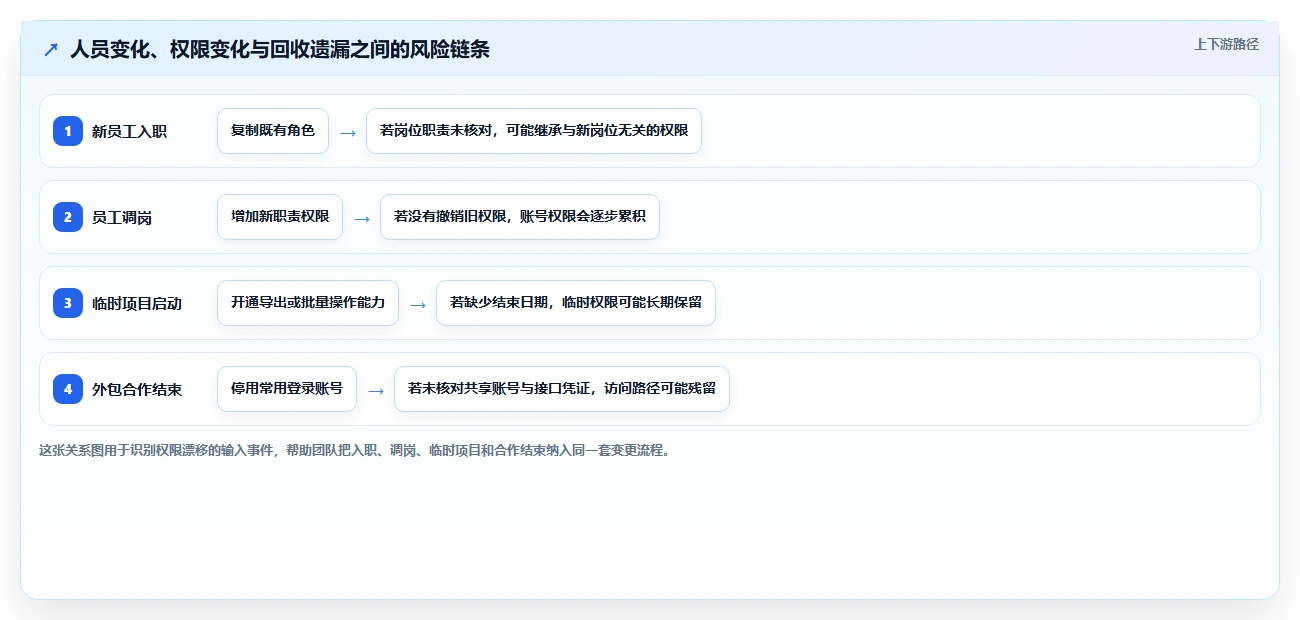The width and height of the screenshot is (1300, 620).
Task: Select step number 2 badge
Action: 68,217
